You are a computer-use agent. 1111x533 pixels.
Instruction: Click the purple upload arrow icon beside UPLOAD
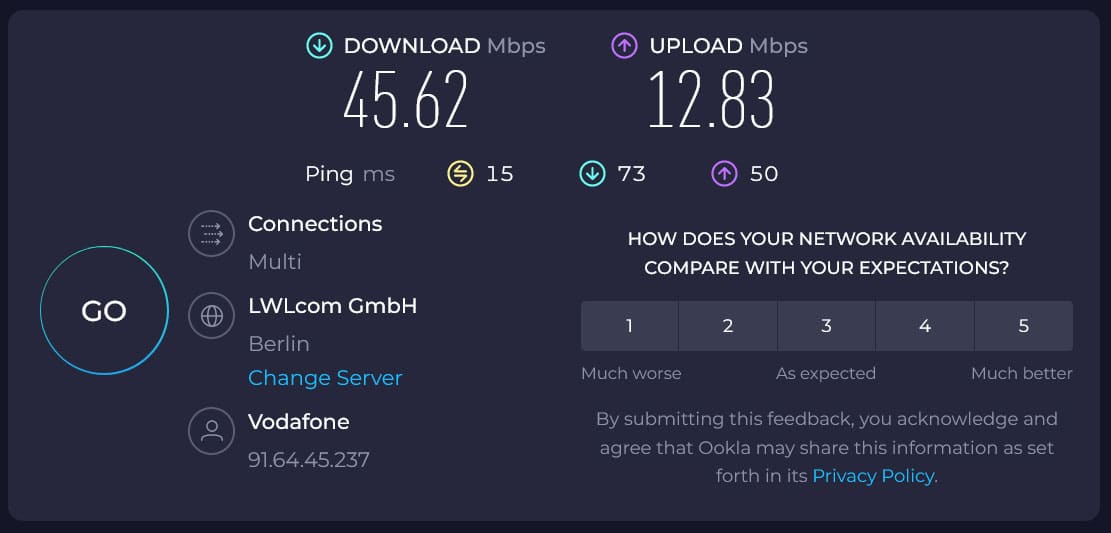click(x=624, y=46)
